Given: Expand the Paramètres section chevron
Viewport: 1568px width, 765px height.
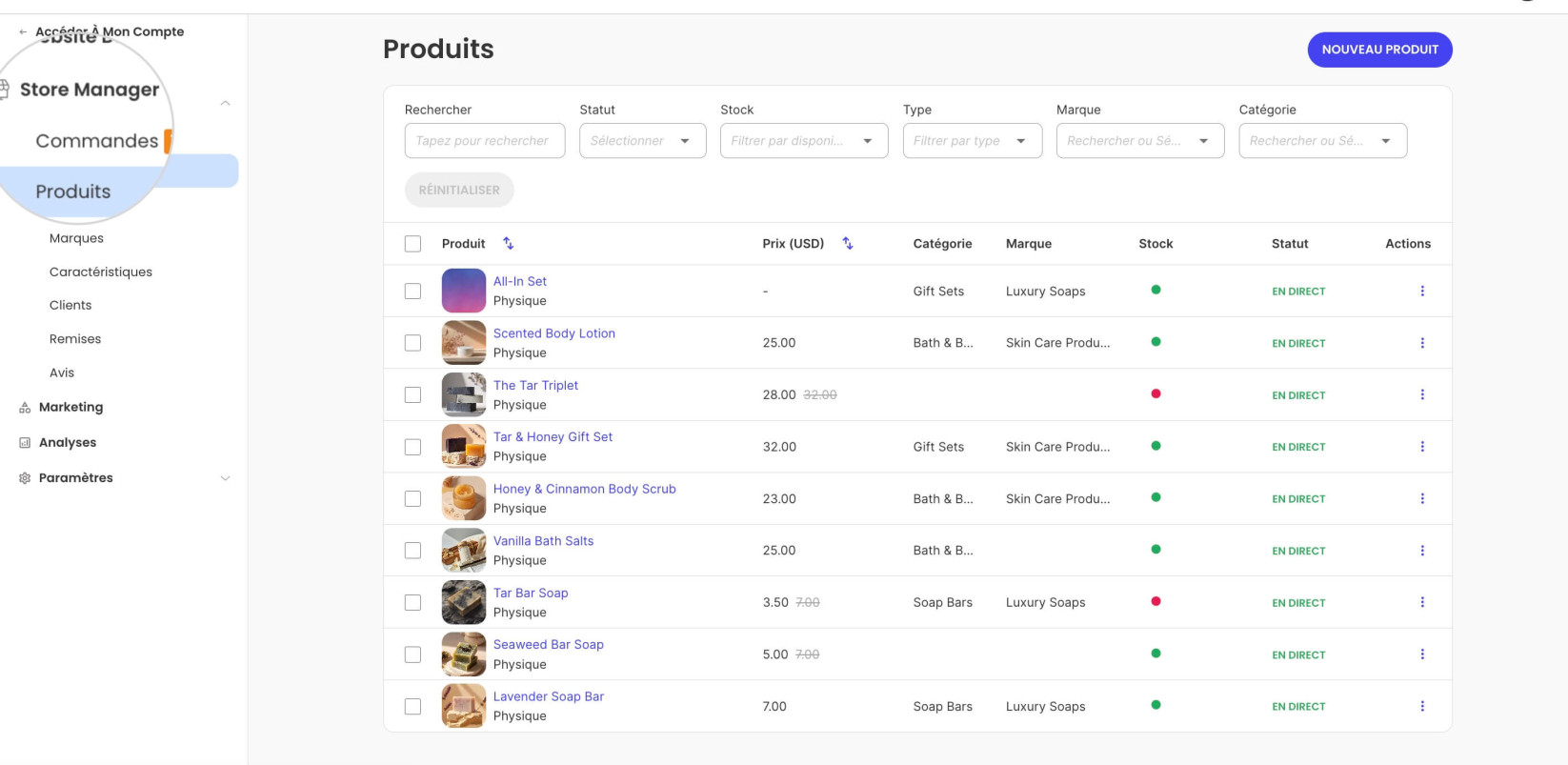Looking at the screenshot, I should (x=225, y=478).
